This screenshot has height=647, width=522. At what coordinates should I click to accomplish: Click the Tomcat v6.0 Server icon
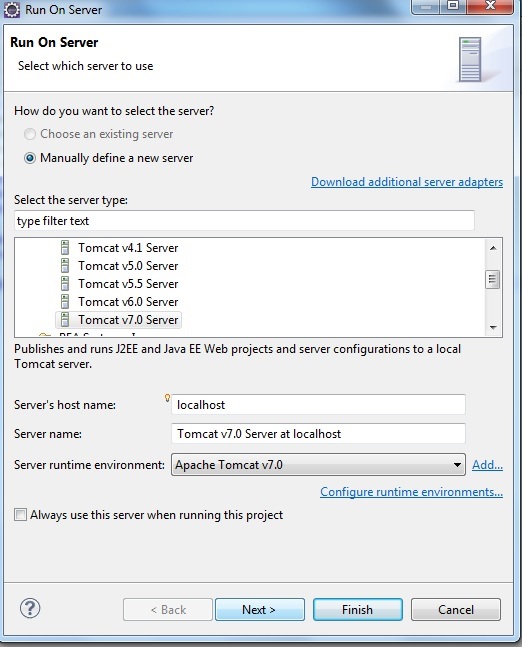tap(65, 302)
